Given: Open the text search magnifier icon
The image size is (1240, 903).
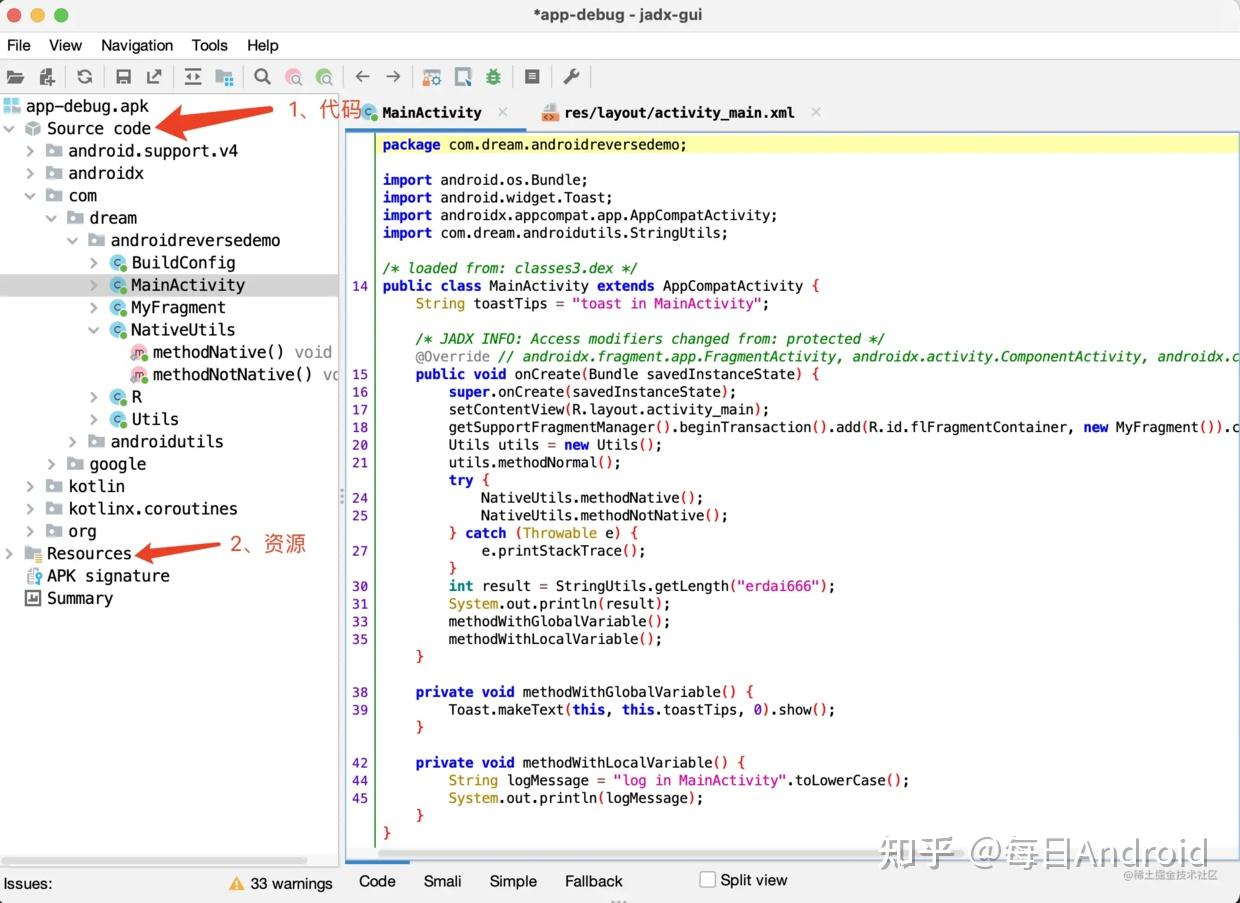Looking at the screenshot, I should coord(261,76).
